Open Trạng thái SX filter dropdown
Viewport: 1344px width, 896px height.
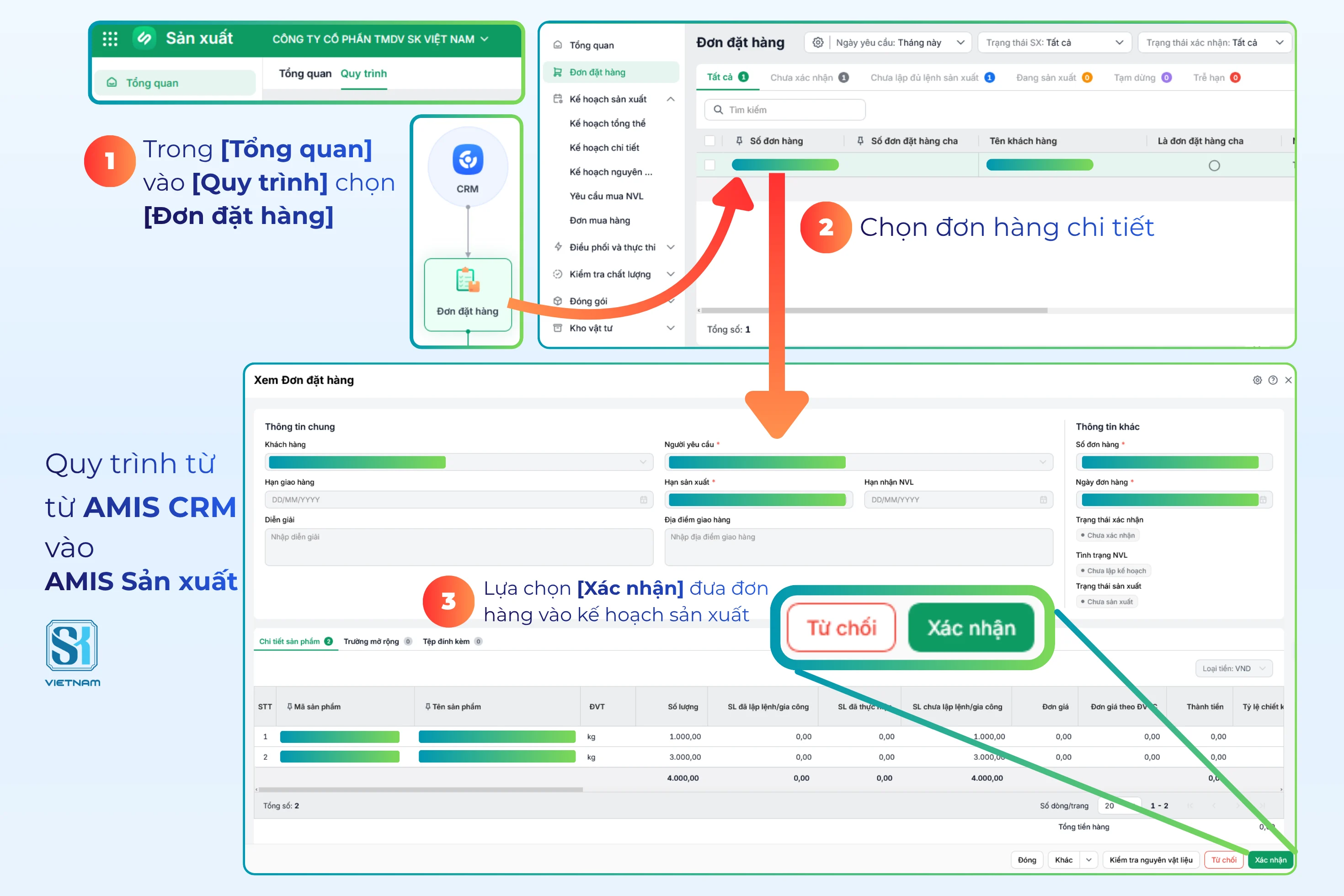[1054, 43]
